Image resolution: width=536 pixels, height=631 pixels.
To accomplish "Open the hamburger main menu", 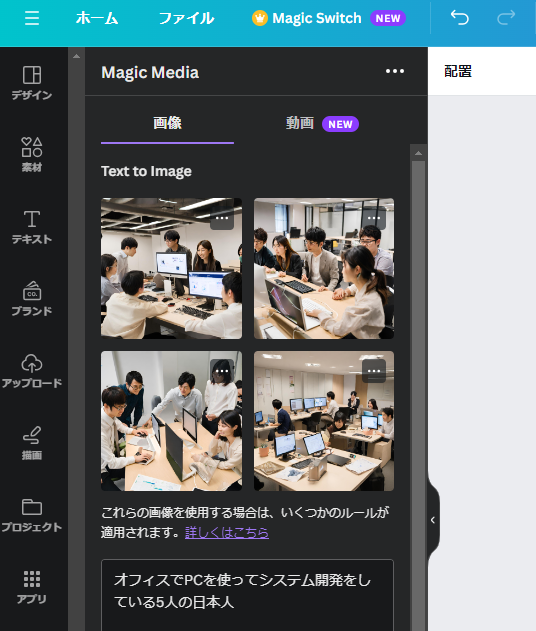I will 32,18.
